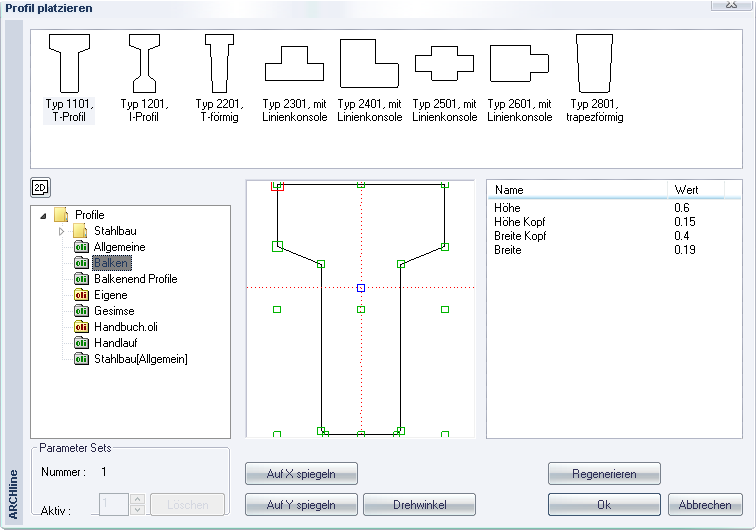Select the Typ 2801 trapezförmig profile
Viewport: 756px width, 530px height.
(594, 78)
